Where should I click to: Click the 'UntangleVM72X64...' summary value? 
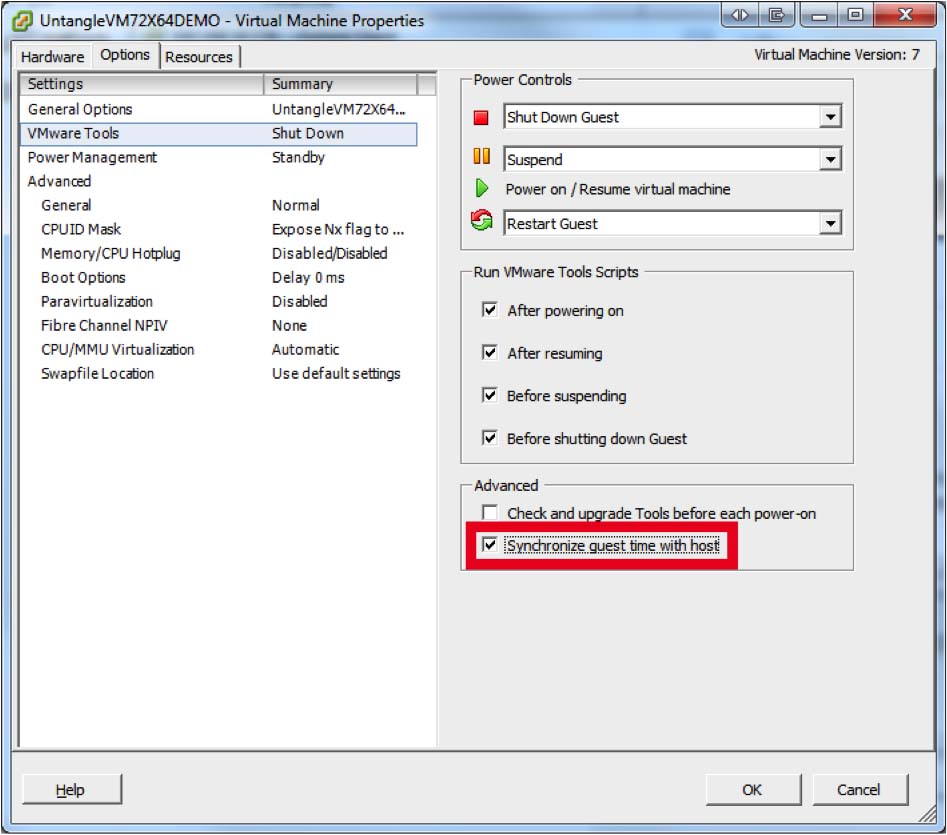pyautogui.click(x=338, y=109)
